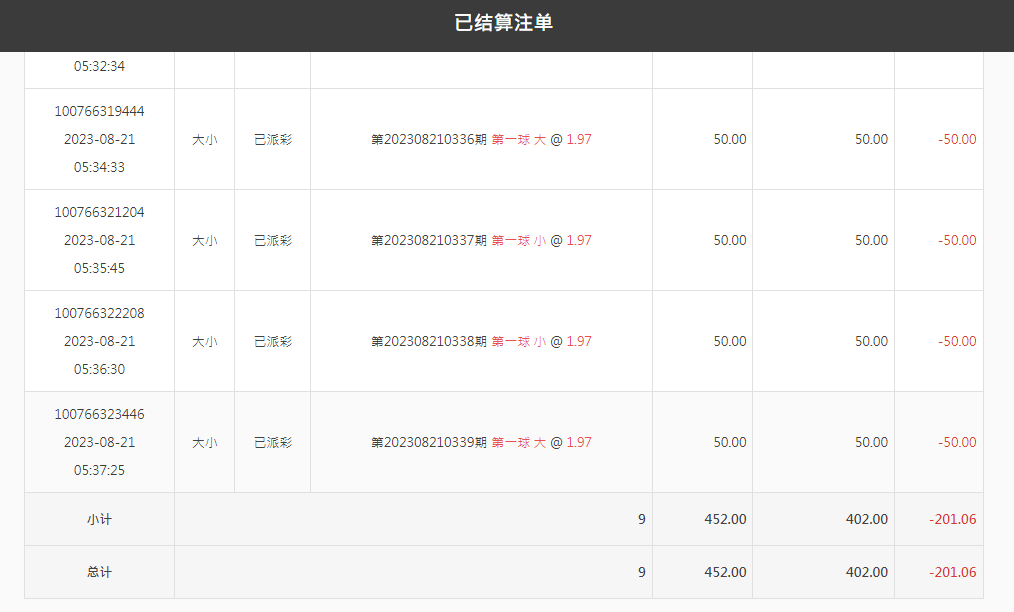Click the 05:34:33 timestamp
This screenshot has width=1014, height=612.
pyautogui.click(x=99, y=167)
